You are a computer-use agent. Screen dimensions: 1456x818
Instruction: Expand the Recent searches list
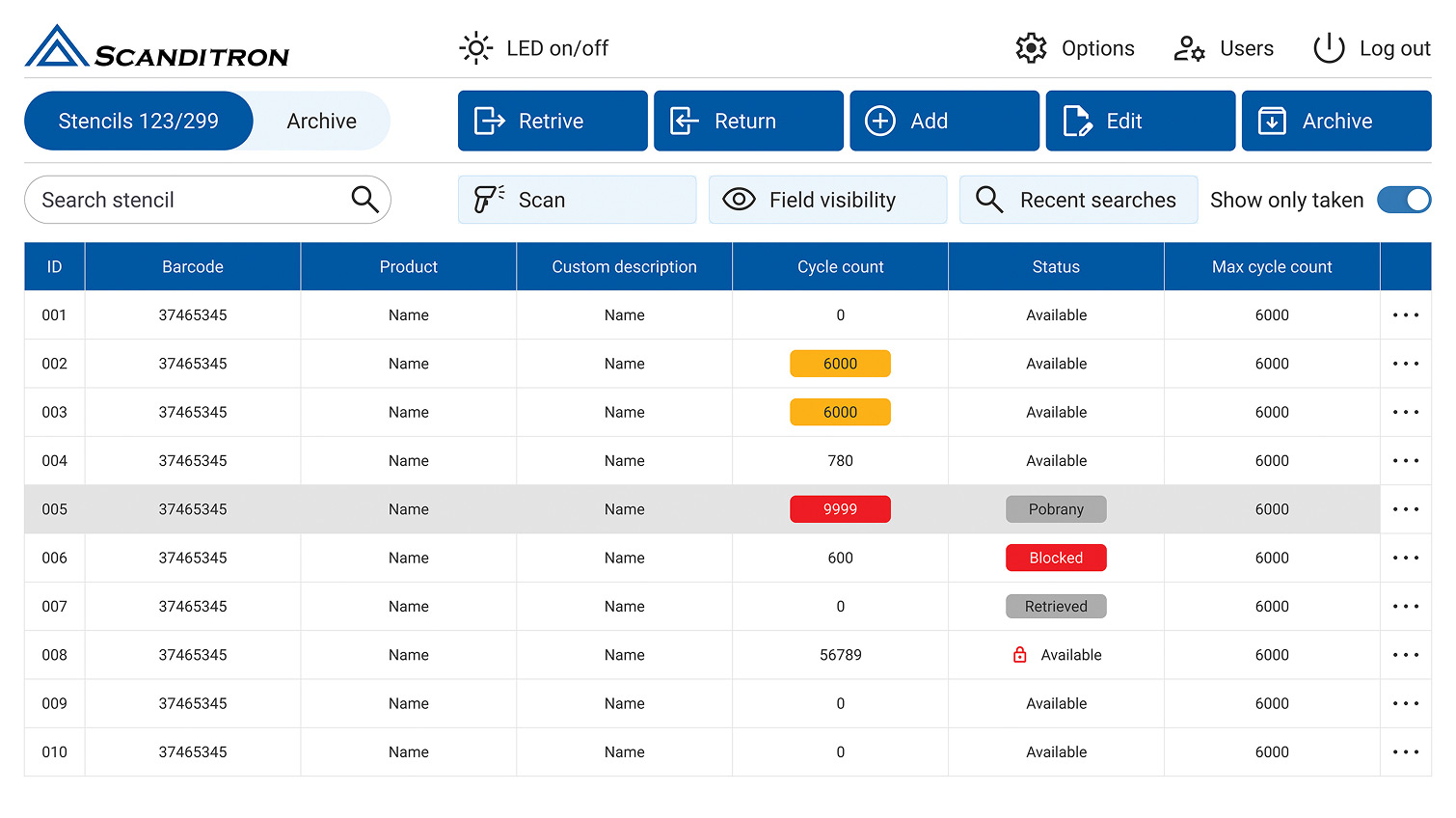tap(1078, 200)
